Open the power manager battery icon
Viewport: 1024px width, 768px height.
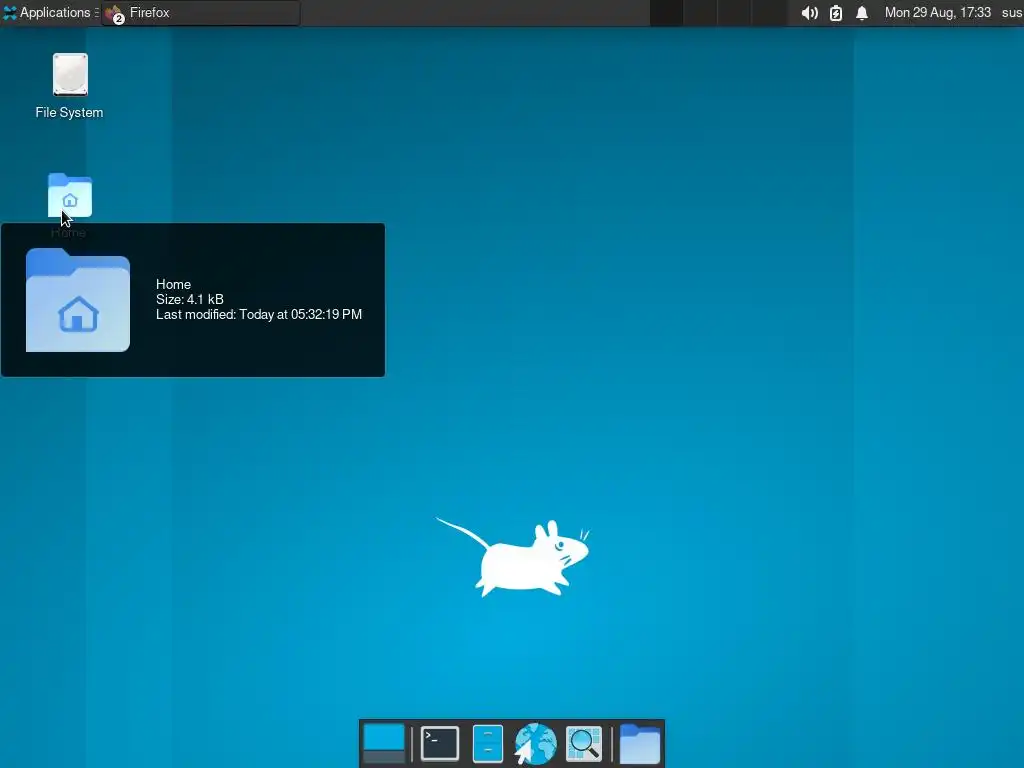pyautogui.click(x=836, y=13)
